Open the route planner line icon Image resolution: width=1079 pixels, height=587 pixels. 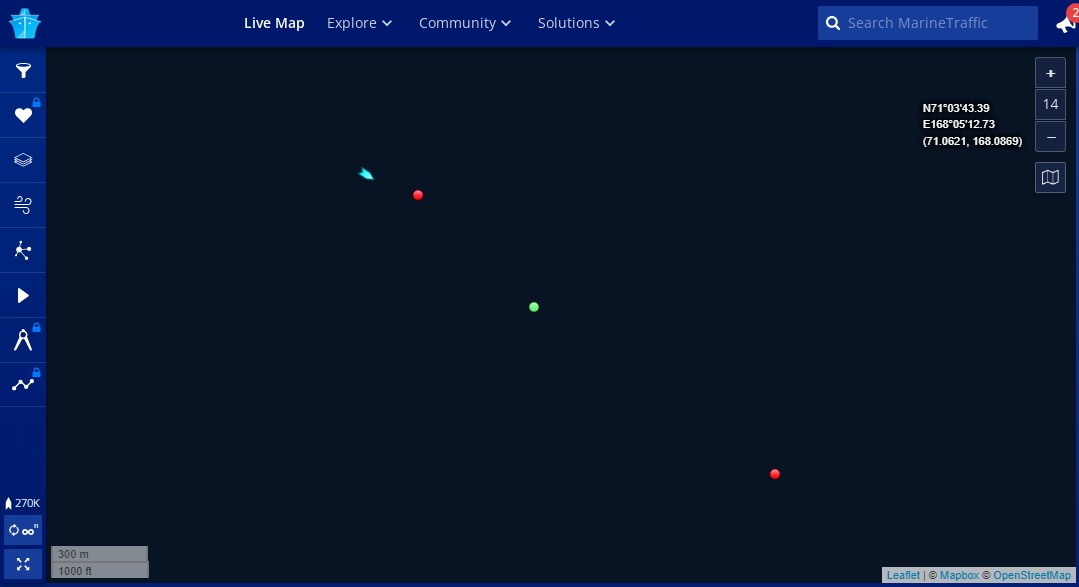pos(23,384)
